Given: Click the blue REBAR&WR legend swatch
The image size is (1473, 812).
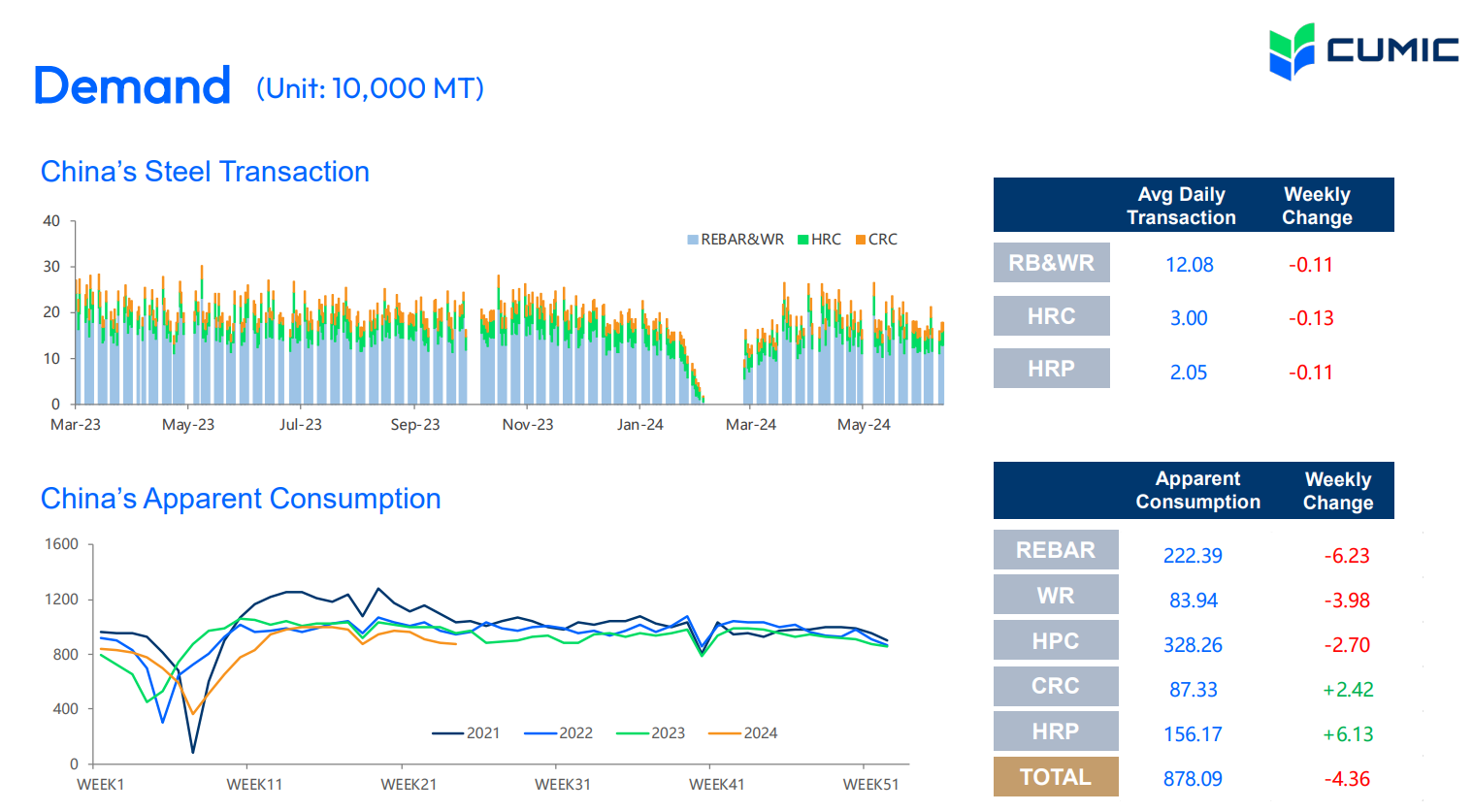Looking at the screenshot, I should (693, 240).
